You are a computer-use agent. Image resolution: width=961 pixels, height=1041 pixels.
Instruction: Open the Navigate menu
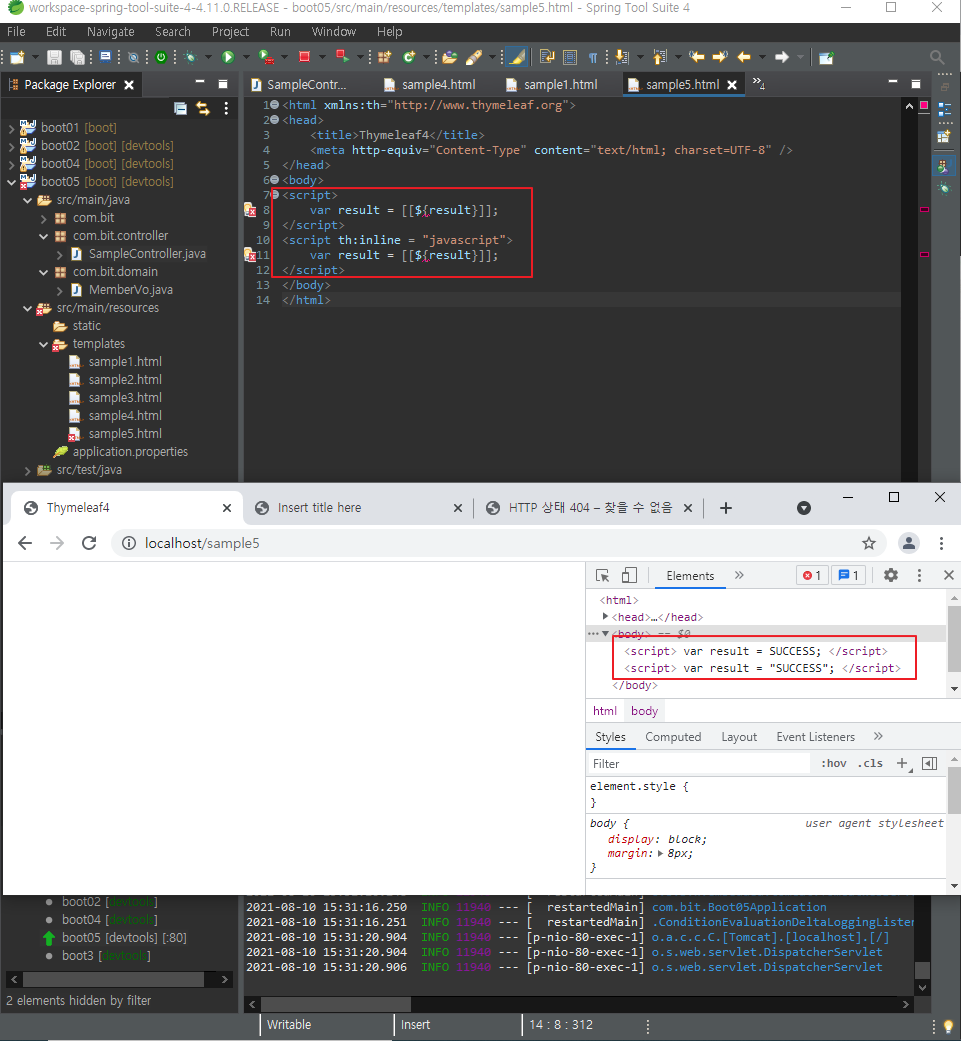(110, 32)
